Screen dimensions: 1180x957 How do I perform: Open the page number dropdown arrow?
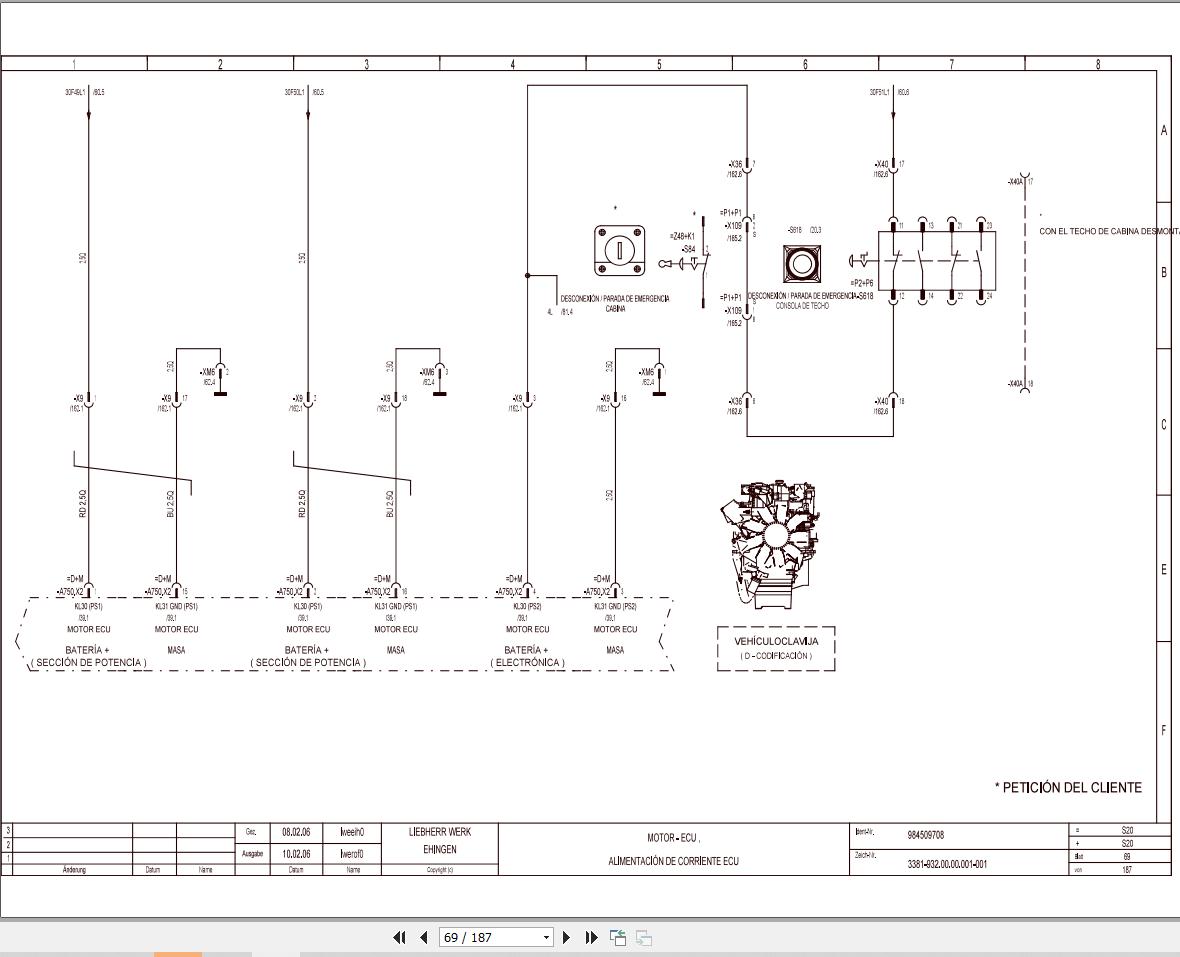tap(546, 937)
